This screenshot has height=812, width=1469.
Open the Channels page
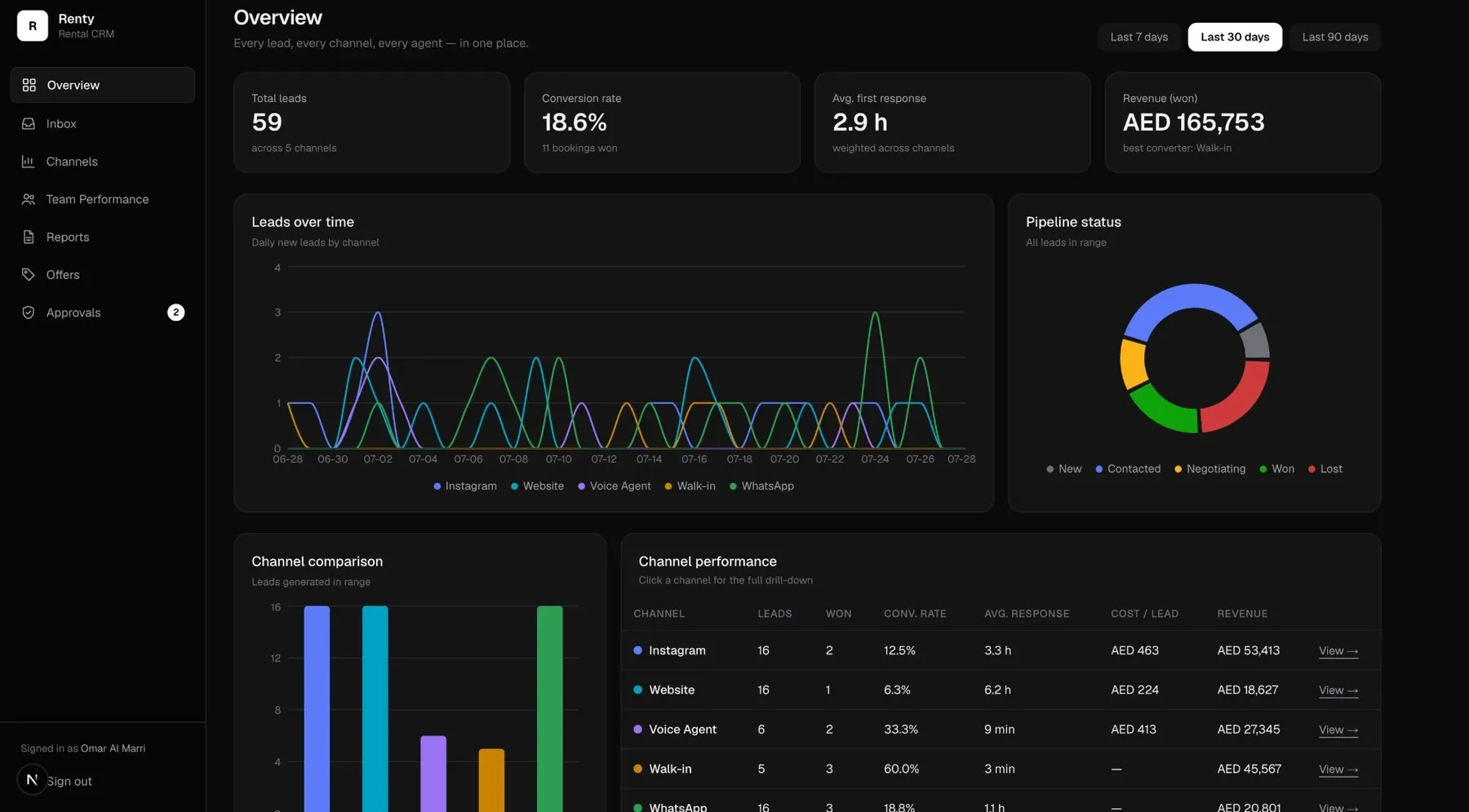click(x=103, y=162)
